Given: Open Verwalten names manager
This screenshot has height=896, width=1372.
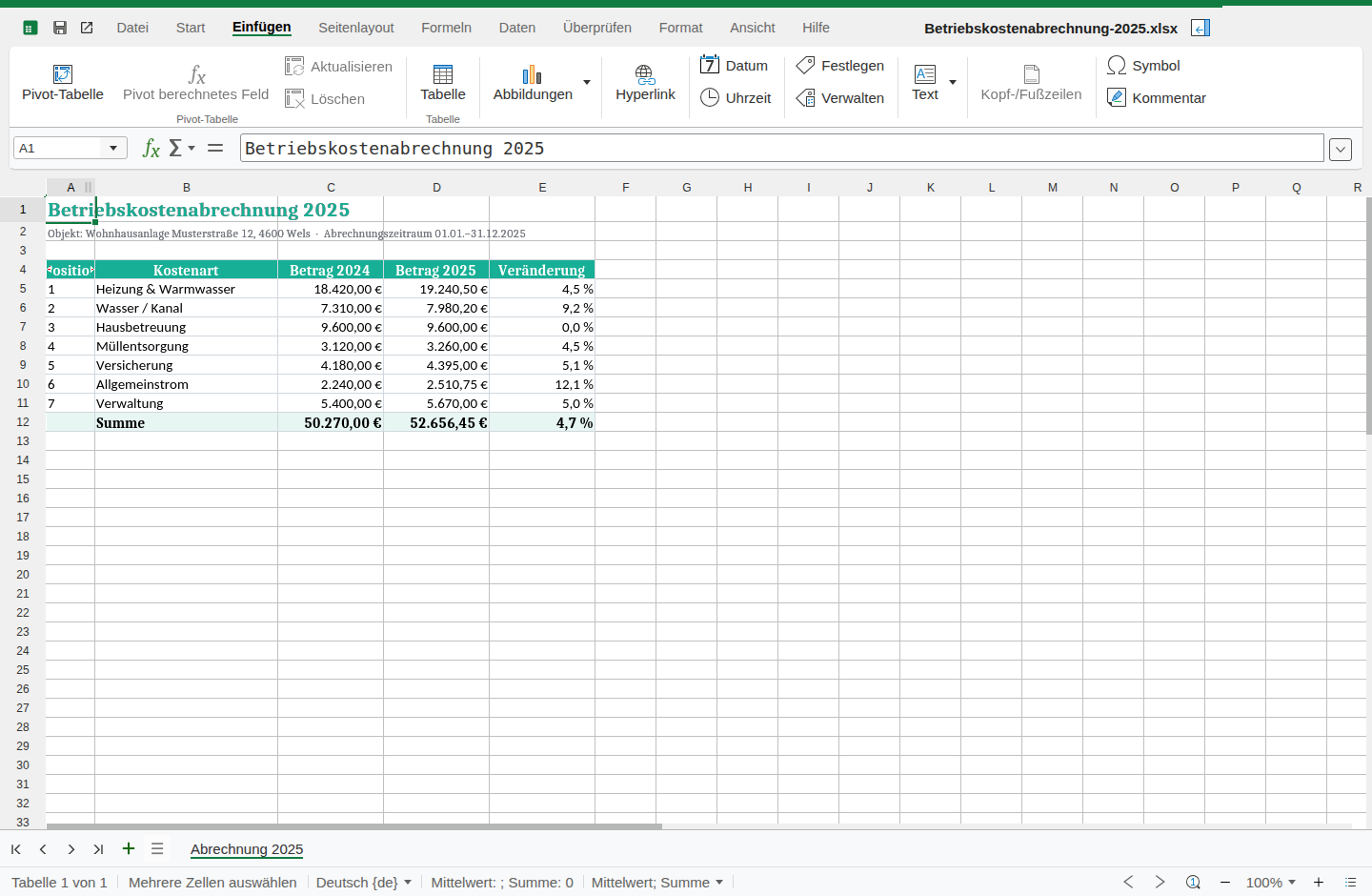Looking at the screenshot, I should click(x=840, y=97).
